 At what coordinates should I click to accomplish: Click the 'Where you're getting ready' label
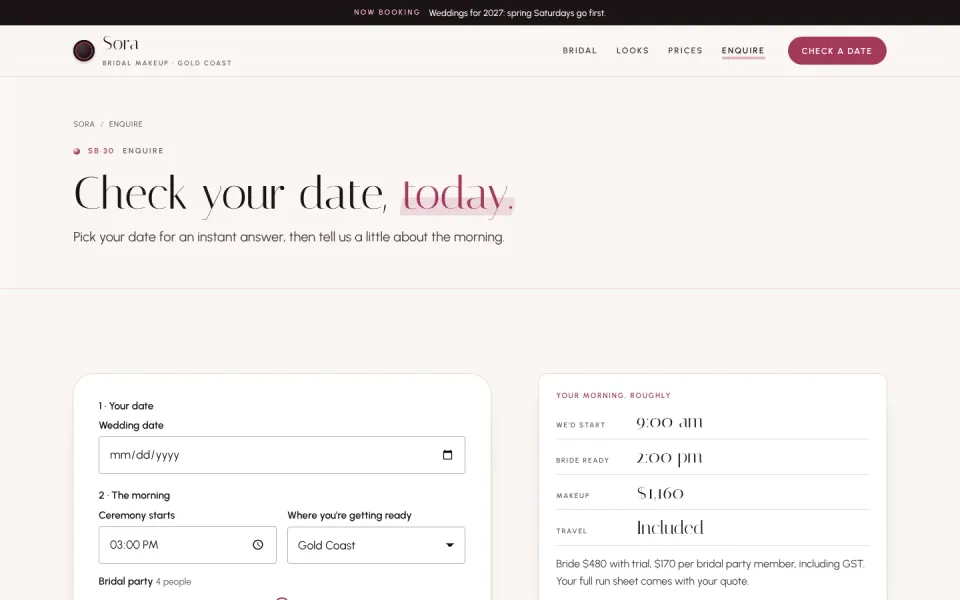[x=350, y=516]
